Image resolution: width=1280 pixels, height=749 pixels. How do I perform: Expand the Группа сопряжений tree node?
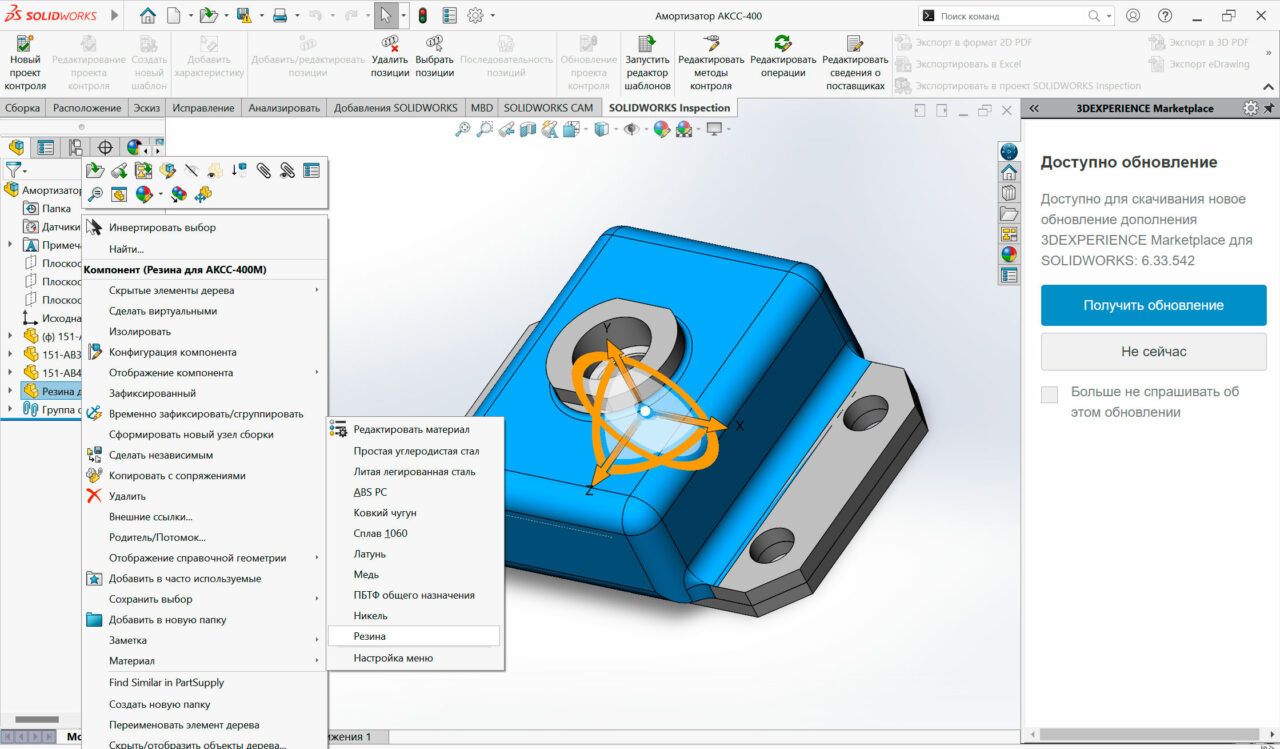coord(10,409)
